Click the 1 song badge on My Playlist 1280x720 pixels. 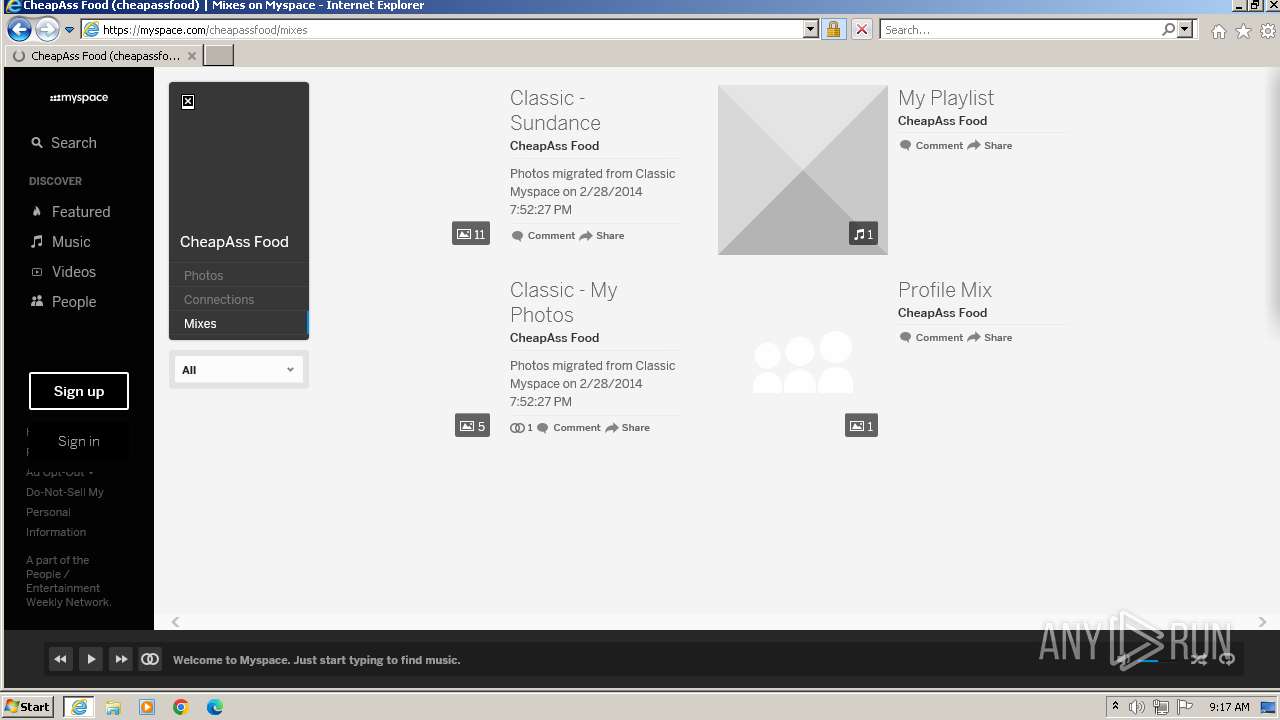tap(863, 234)
